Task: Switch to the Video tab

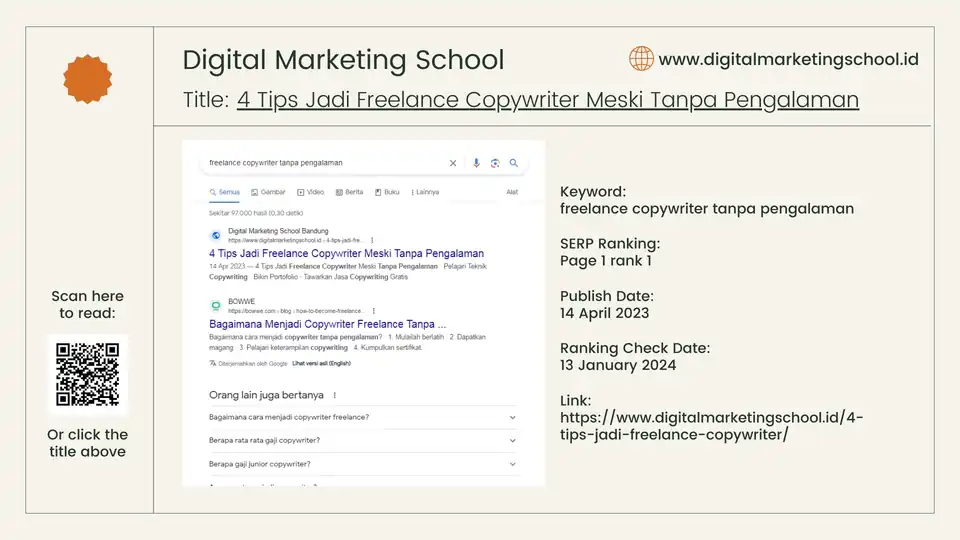Action: pyautogui.click(x=310, y=192)
